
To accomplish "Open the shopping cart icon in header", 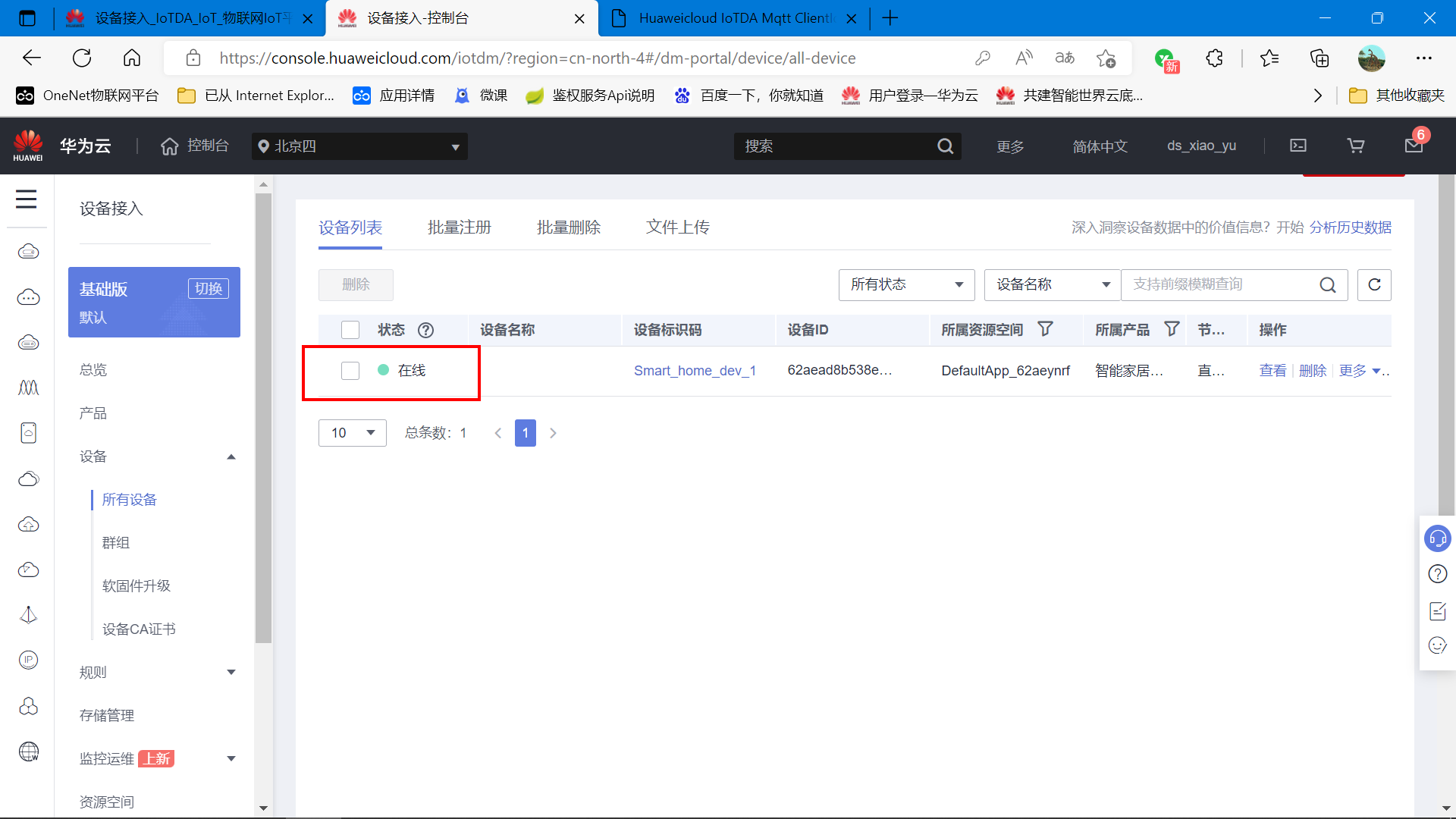I will 1355,146.
